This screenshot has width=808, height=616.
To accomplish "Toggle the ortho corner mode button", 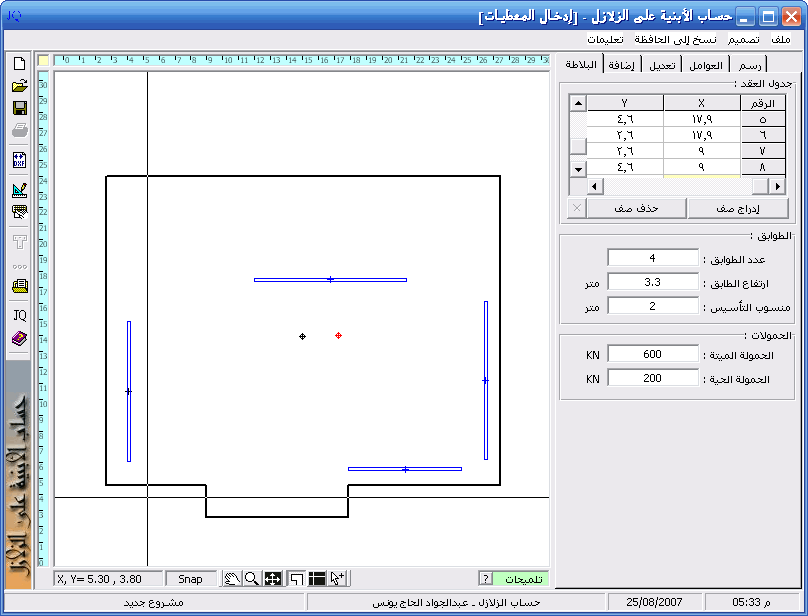I will (296, 579).
